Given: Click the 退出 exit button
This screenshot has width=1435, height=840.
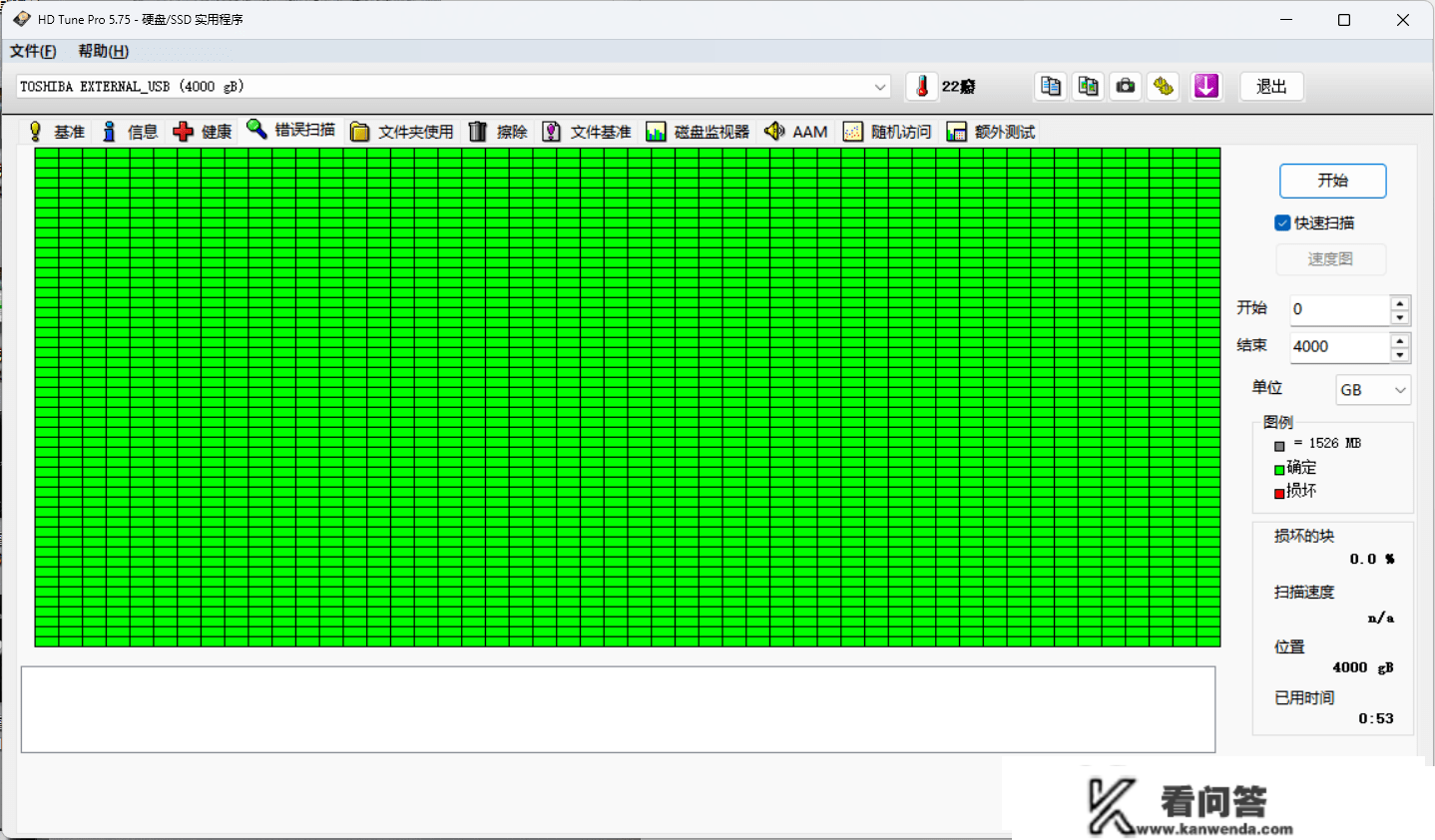Looking at the screenshot, I should click(x=1271, y=87).
